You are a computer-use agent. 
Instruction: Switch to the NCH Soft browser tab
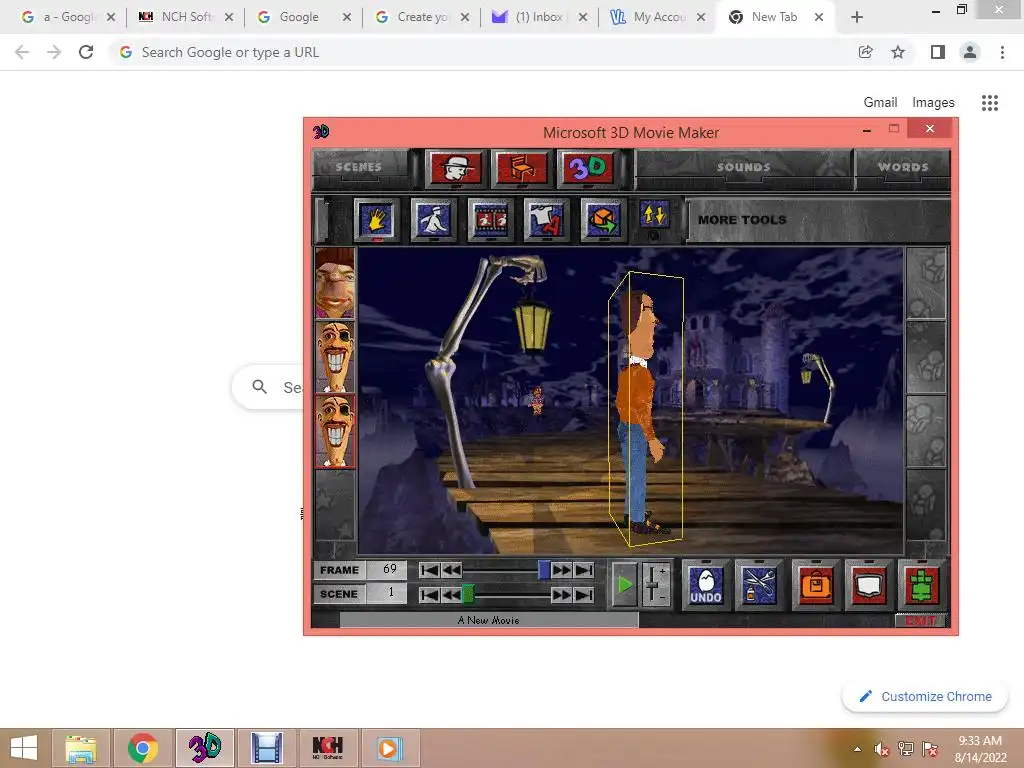186,17
